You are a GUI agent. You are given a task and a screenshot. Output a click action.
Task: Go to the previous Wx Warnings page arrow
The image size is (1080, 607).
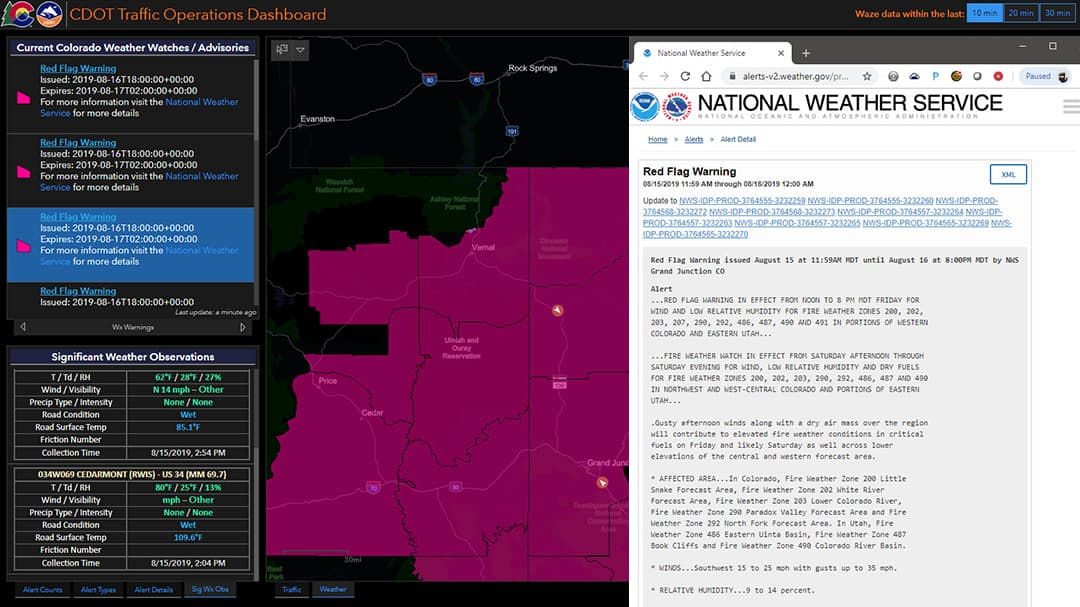pos(23,327)
